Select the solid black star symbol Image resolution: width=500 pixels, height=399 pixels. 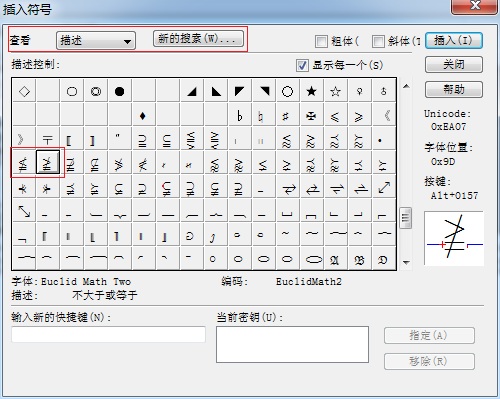point(312,91)
